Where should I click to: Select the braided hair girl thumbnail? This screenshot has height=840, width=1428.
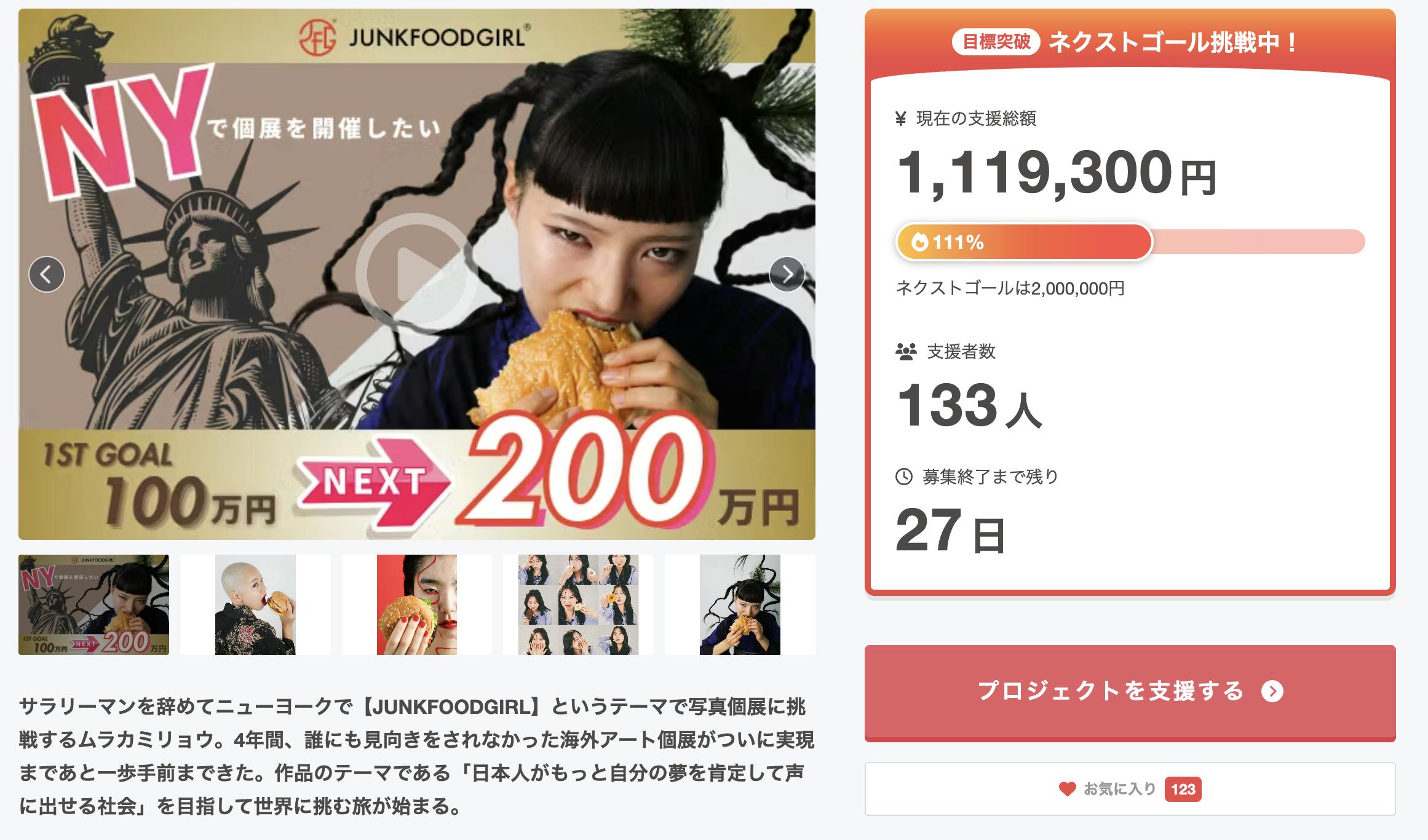[x=740, y=604]
